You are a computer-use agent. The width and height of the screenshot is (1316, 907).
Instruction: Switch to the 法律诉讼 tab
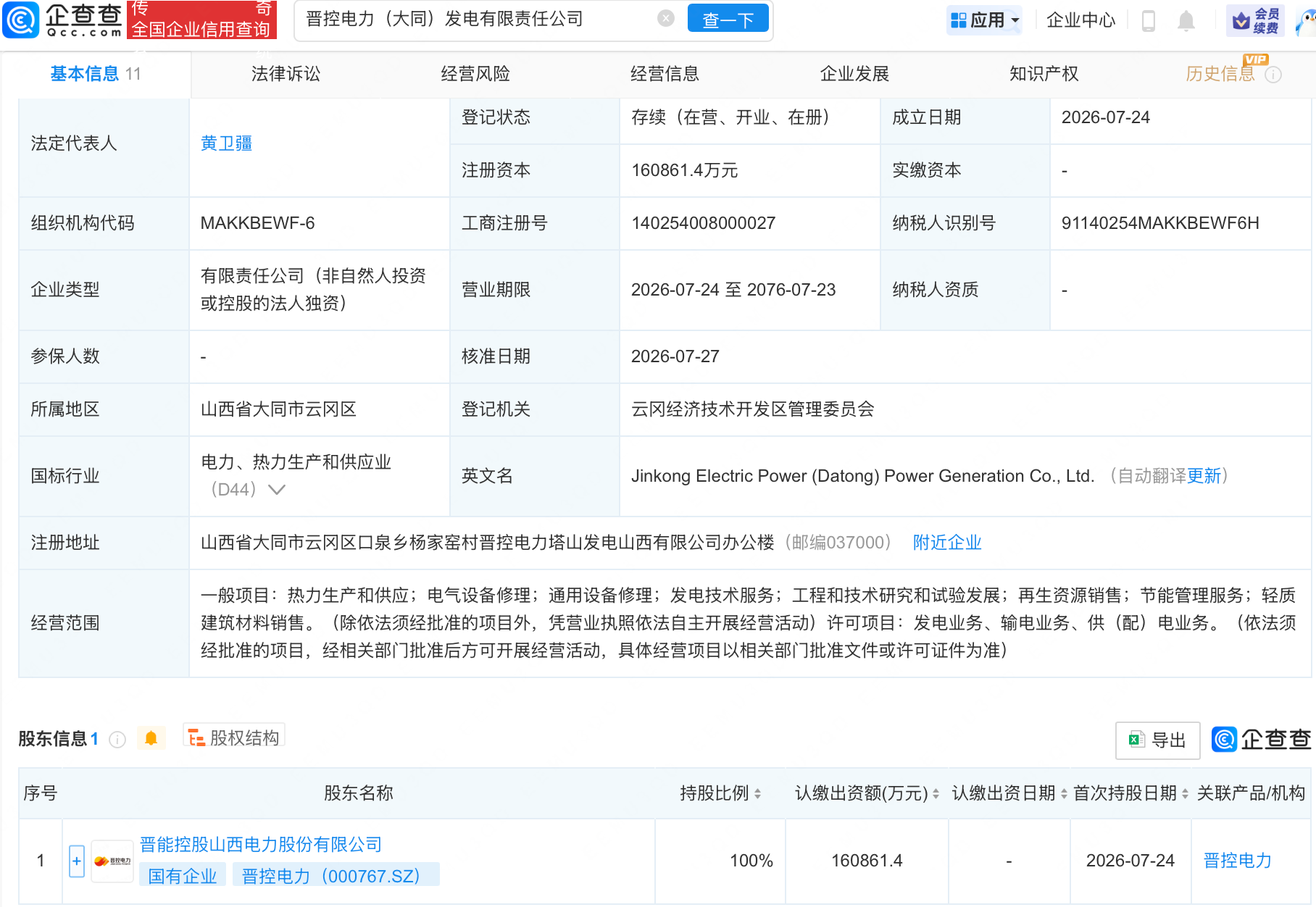click(286, 74)
